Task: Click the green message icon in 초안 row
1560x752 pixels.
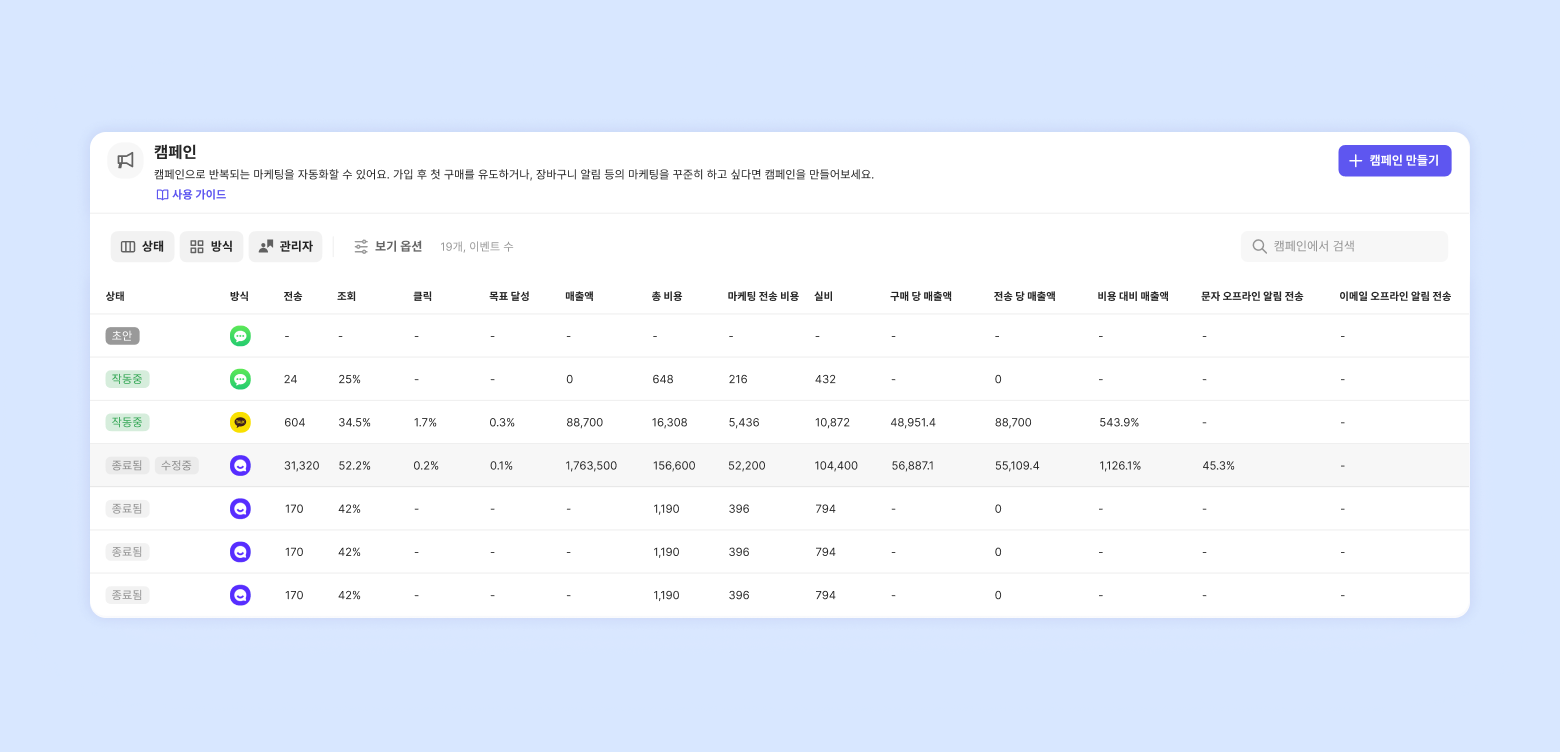Action: coord(240,336)
